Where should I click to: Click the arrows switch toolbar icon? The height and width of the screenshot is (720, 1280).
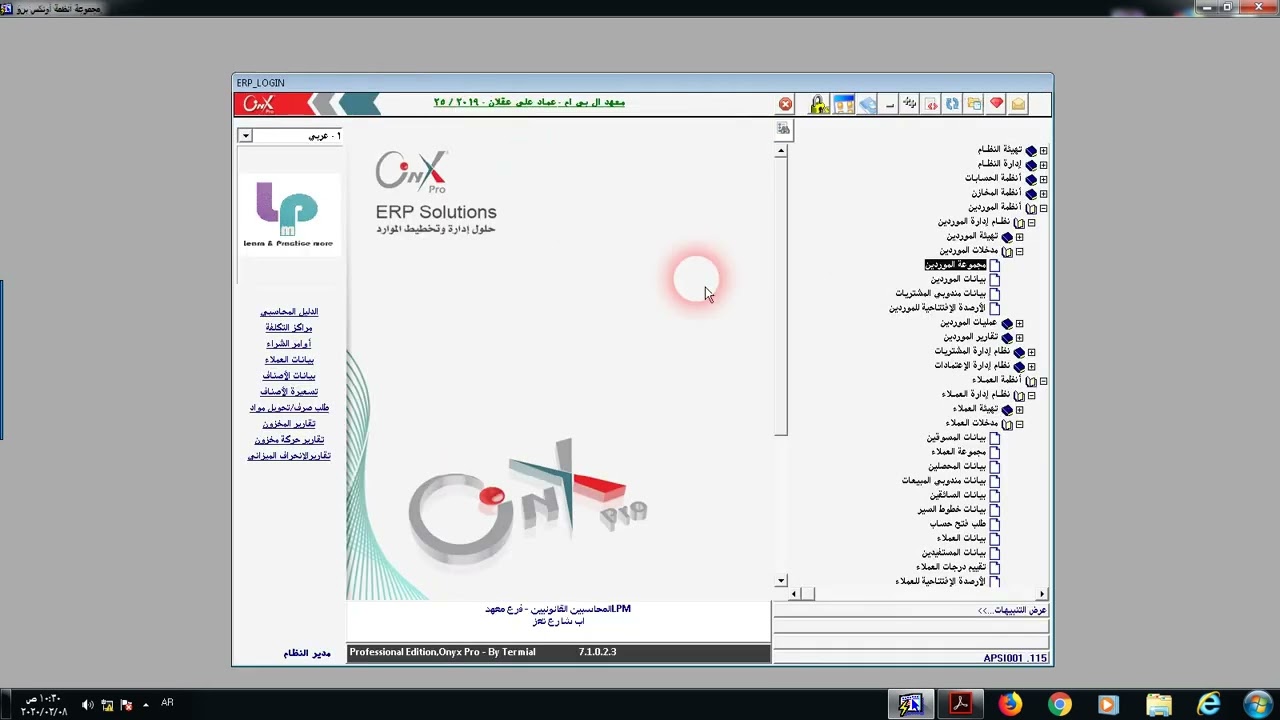coord(910,104)
